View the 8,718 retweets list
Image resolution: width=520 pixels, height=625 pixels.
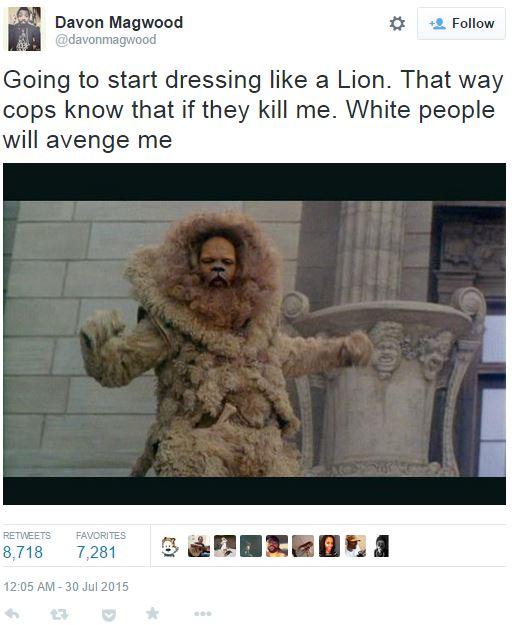pyautogui.click(x=23, y=552)
